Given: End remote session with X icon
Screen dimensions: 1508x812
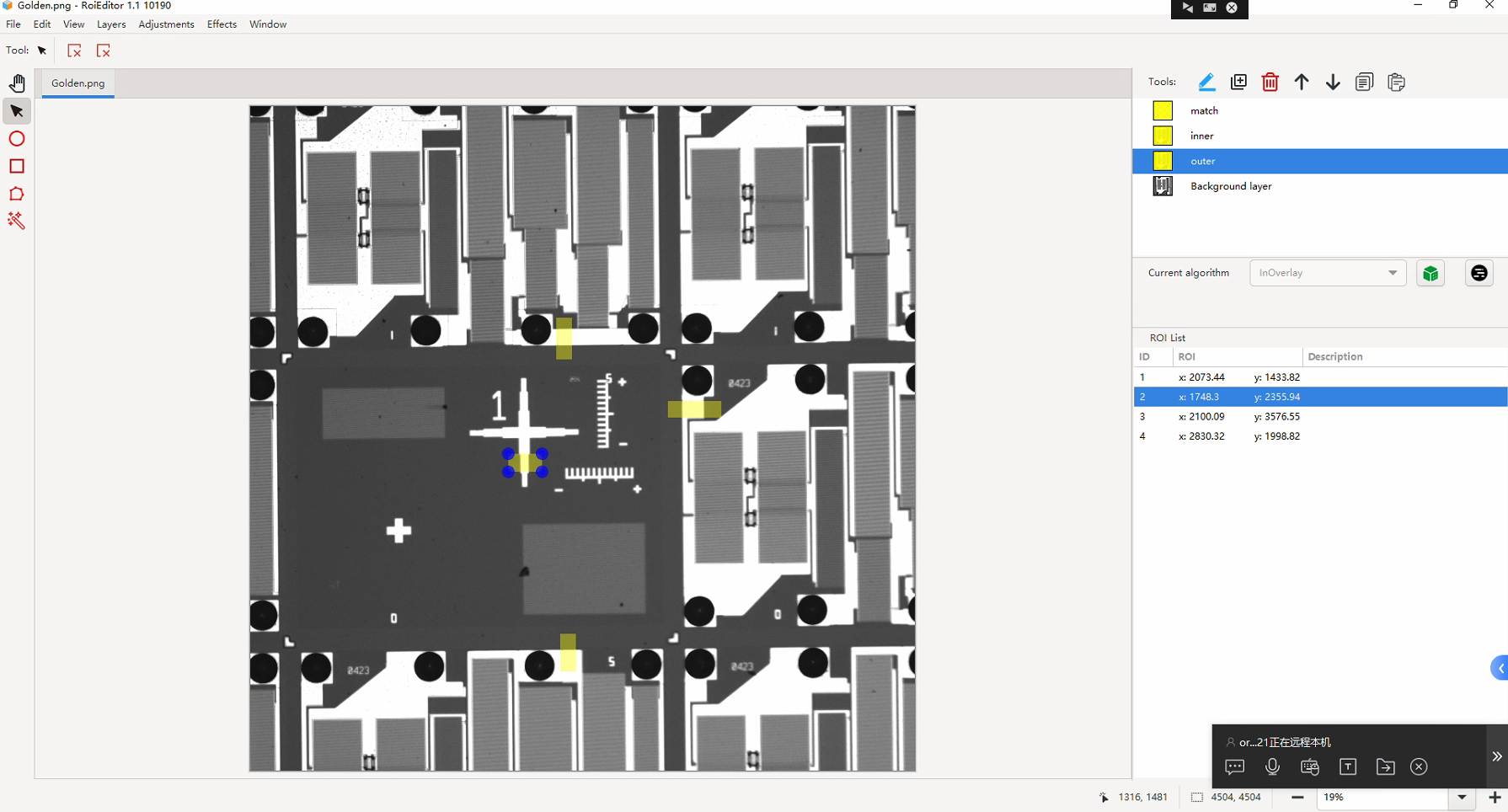Looking at the screenshot, I should 1419,767.
